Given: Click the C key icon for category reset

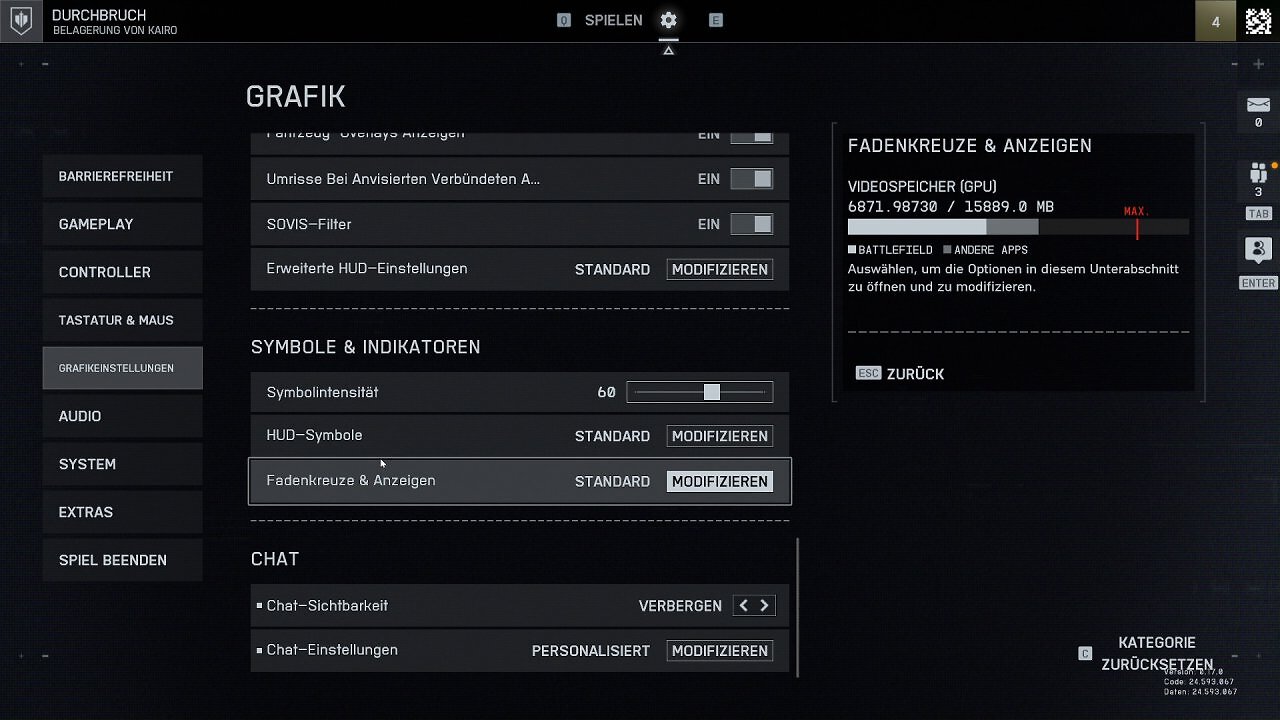Looking at the screenshot, I should 1085,653.
